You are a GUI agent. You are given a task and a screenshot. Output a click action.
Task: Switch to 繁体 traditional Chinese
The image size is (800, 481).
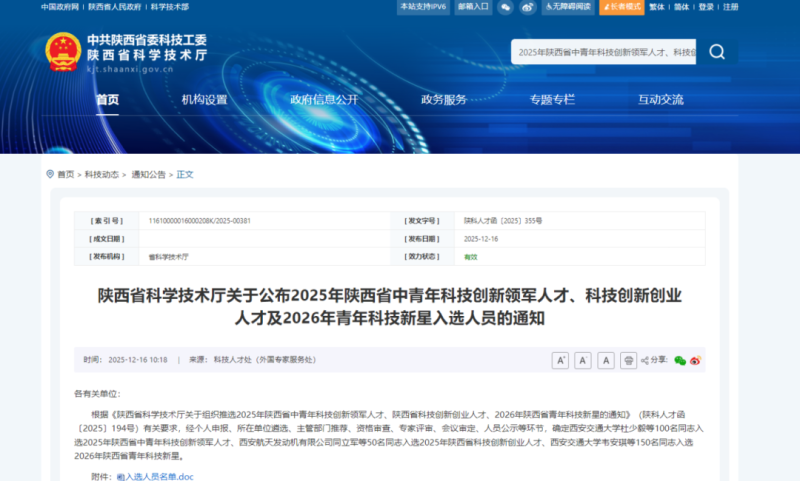(657, 7)
